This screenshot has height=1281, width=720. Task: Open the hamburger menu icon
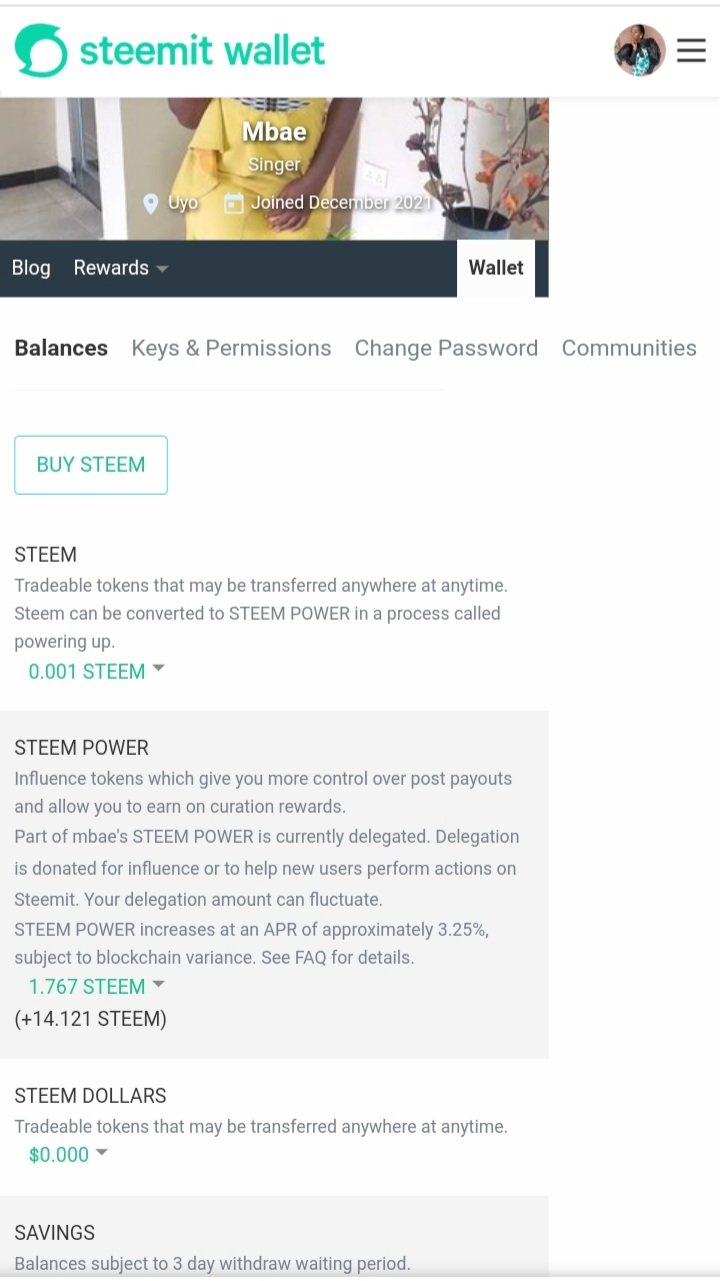point(691,50)
